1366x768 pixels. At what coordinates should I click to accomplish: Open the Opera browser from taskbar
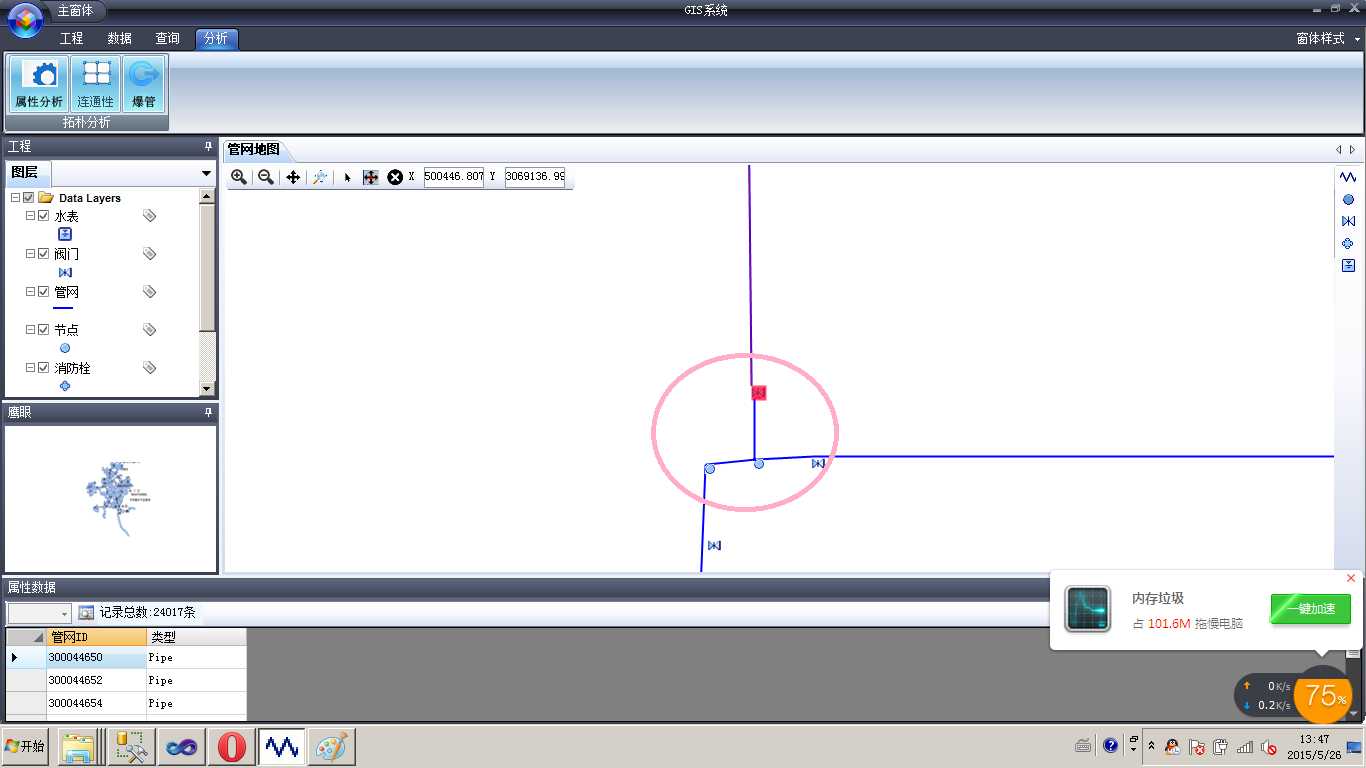pos(231,747)
